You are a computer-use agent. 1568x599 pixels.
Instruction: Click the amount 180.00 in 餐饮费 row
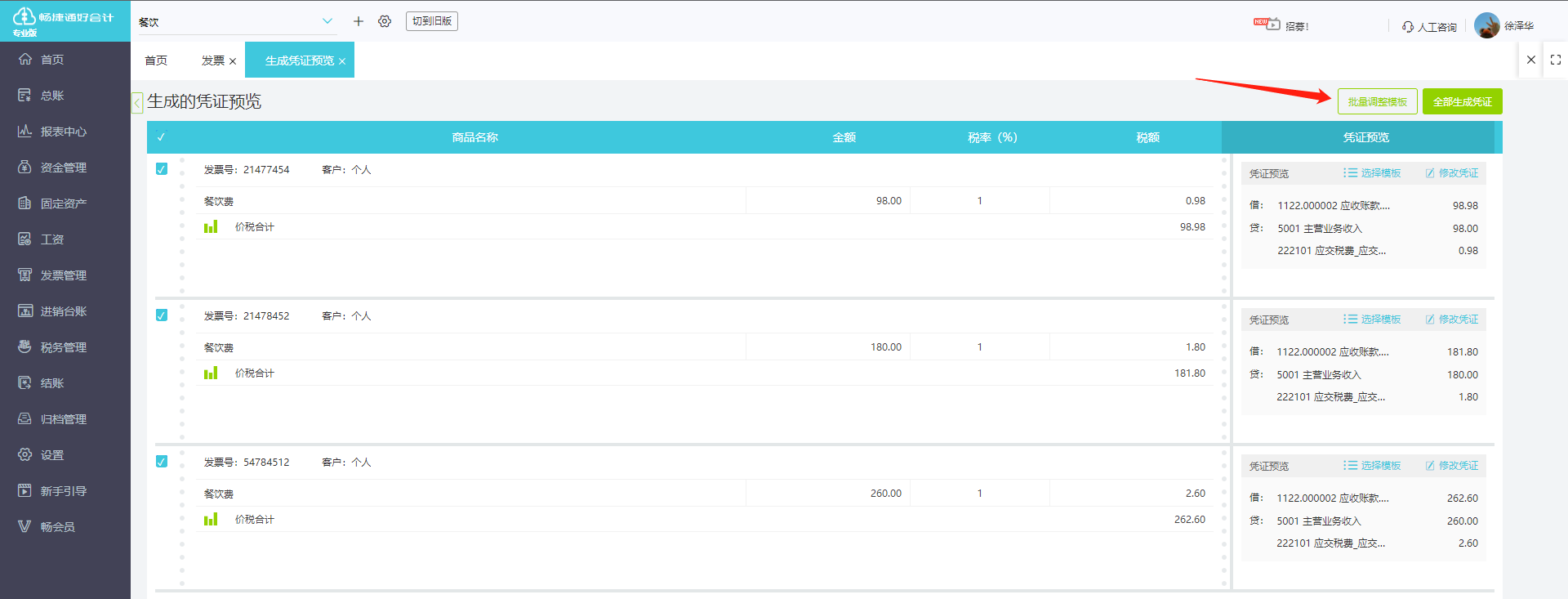886,347
